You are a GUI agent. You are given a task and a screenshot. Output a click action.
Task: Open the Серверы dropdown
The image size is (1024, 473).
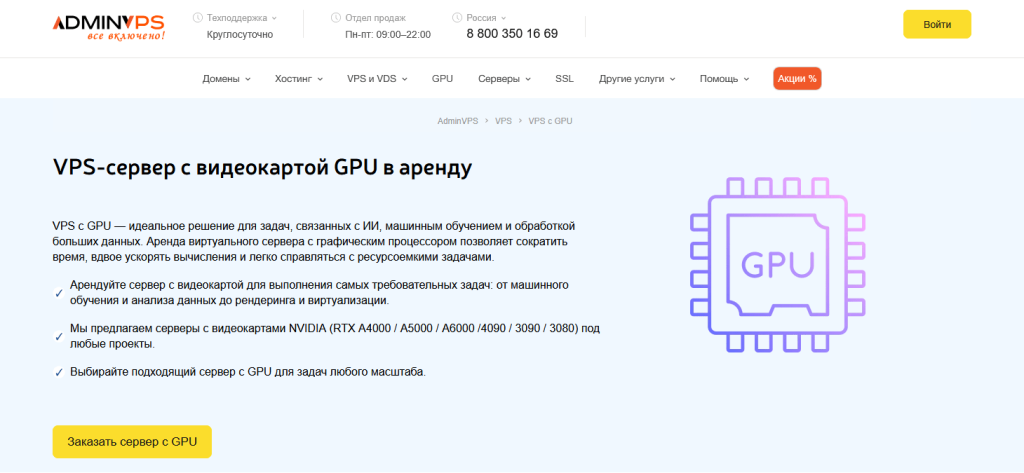point(504,78)
